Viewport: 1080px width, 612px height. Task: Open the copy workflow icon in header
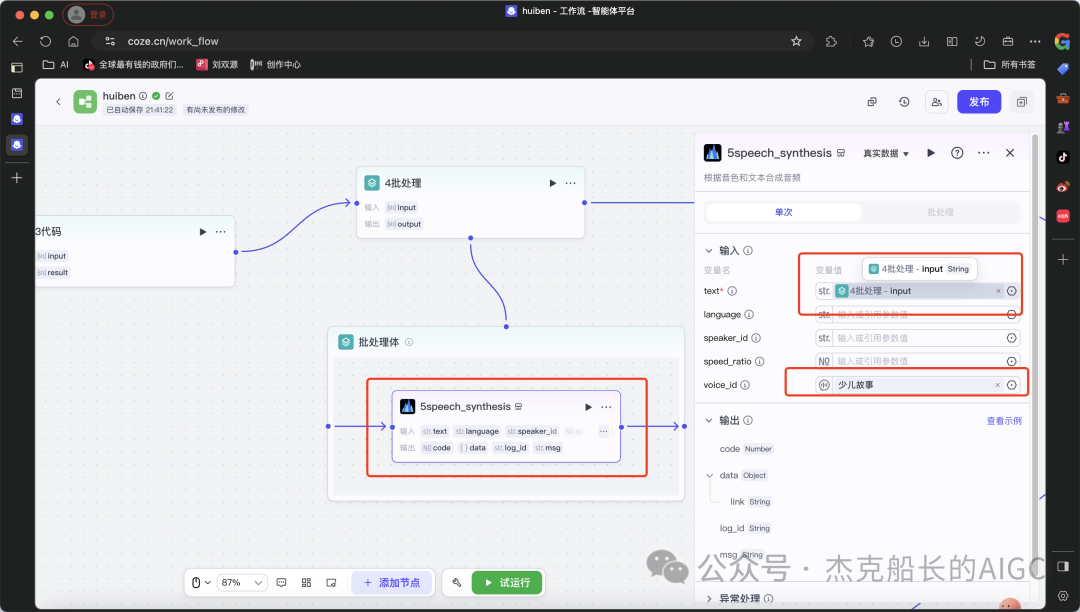[872, 102]
